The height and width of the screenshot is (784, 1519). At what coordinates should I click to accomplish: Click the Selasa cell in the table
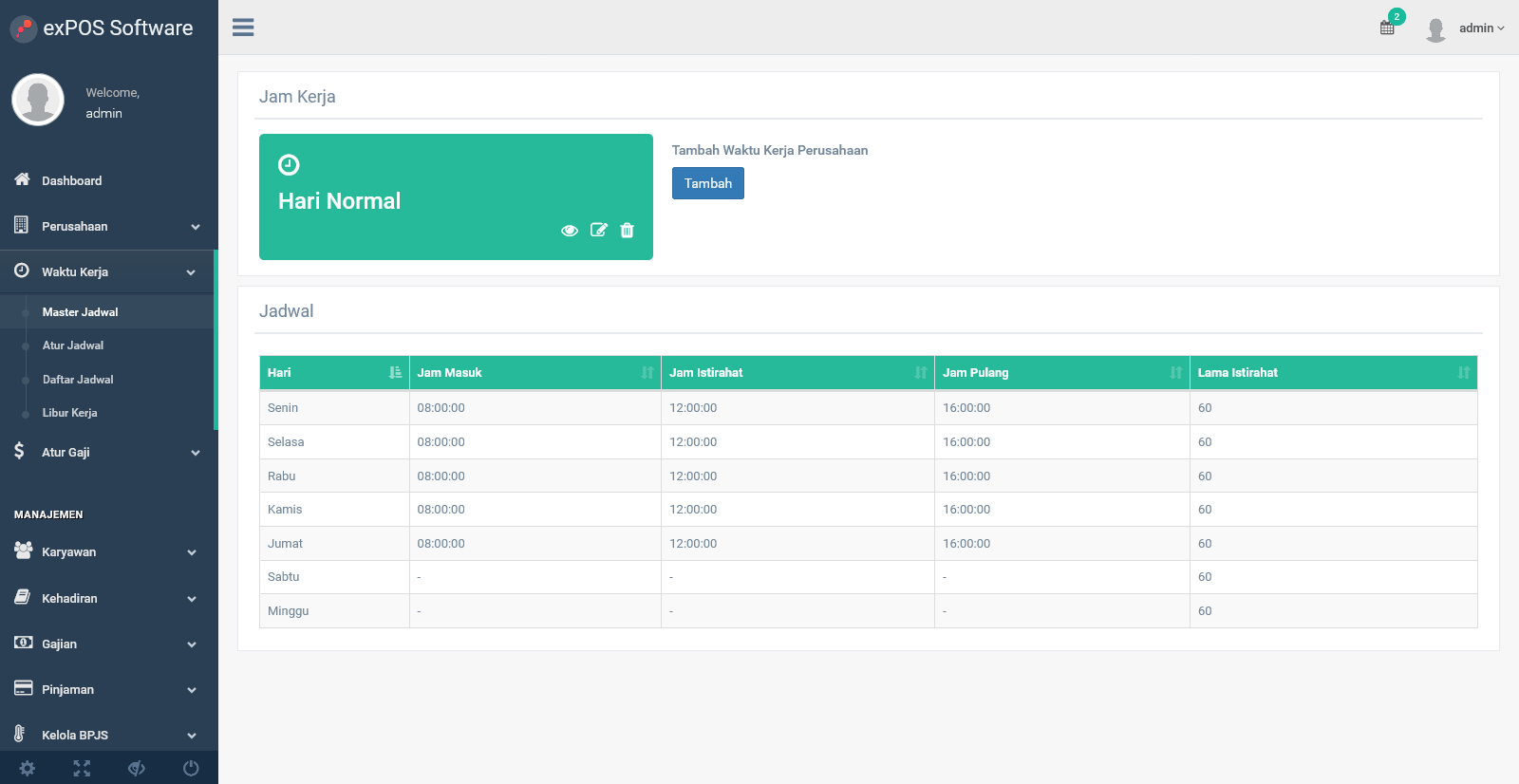pos(334,442)
